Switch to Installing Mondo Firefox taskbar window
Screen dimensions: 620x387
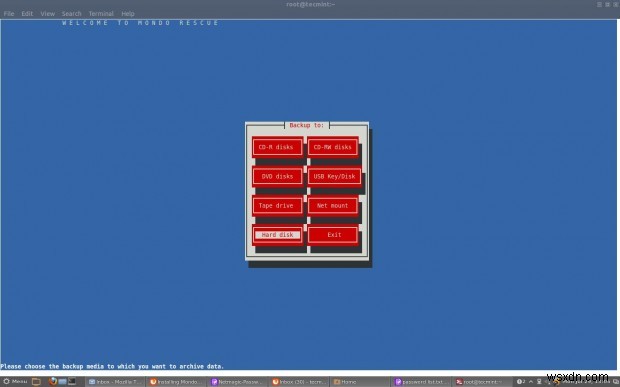(176, 382)
